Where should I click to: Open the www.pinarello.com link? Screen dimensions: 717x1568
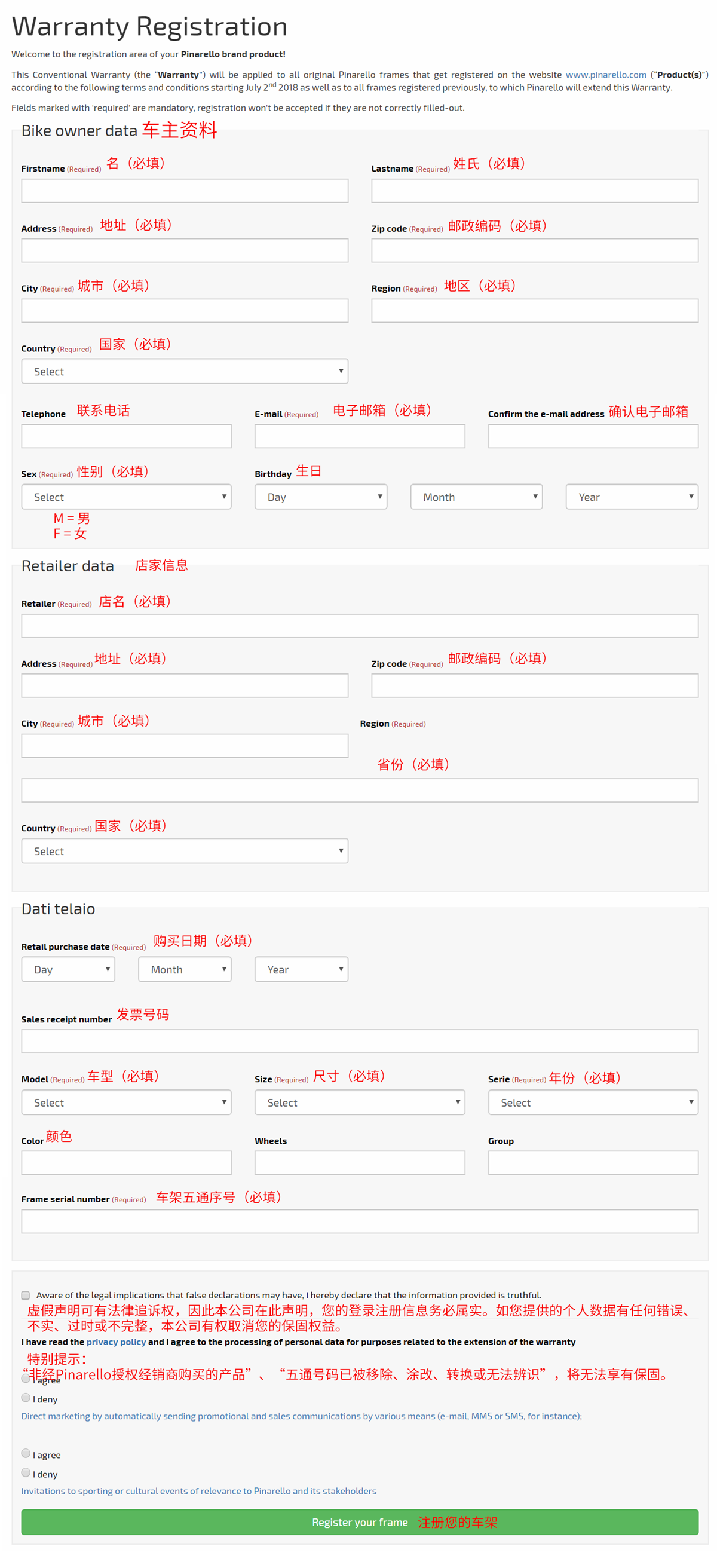coord(605,75)
